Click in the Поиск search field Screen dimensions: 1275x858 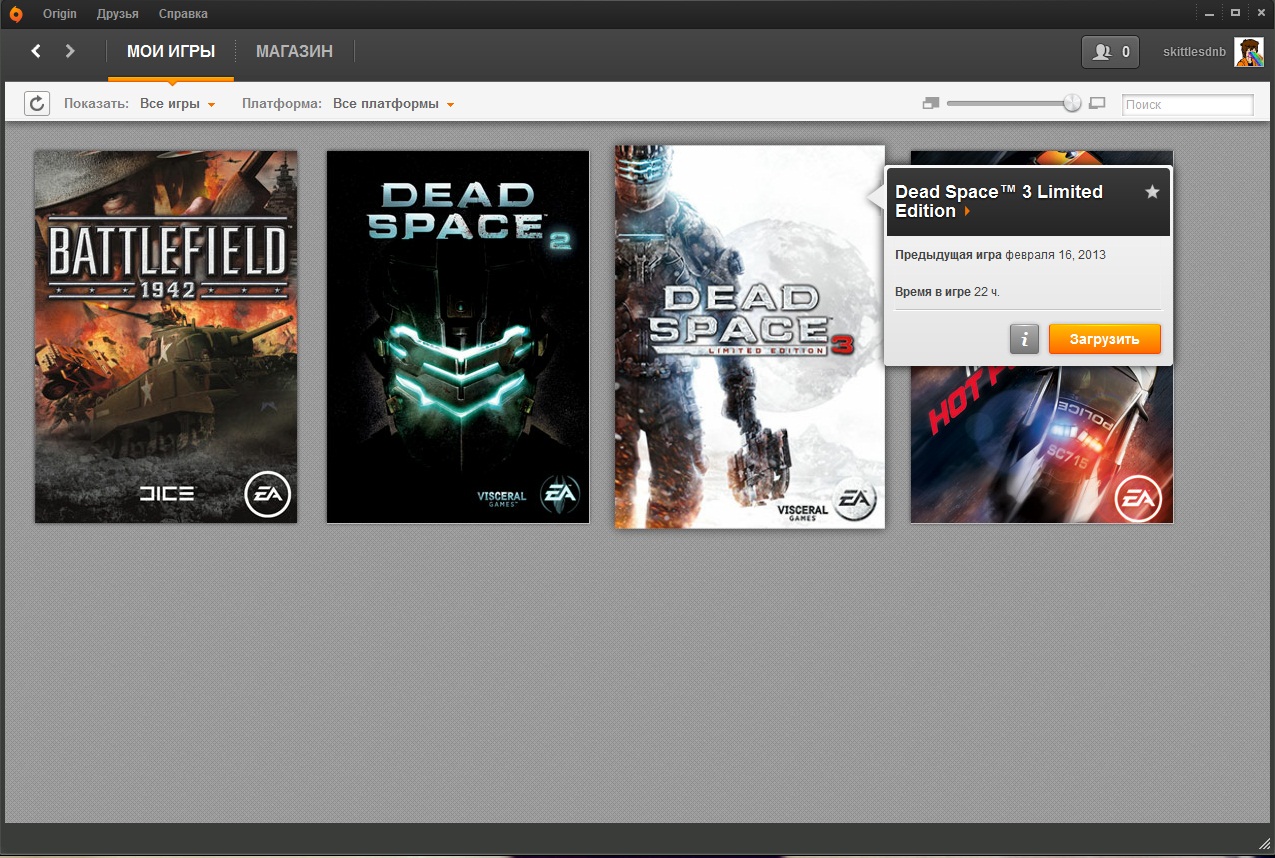(x=1188, y=104)
